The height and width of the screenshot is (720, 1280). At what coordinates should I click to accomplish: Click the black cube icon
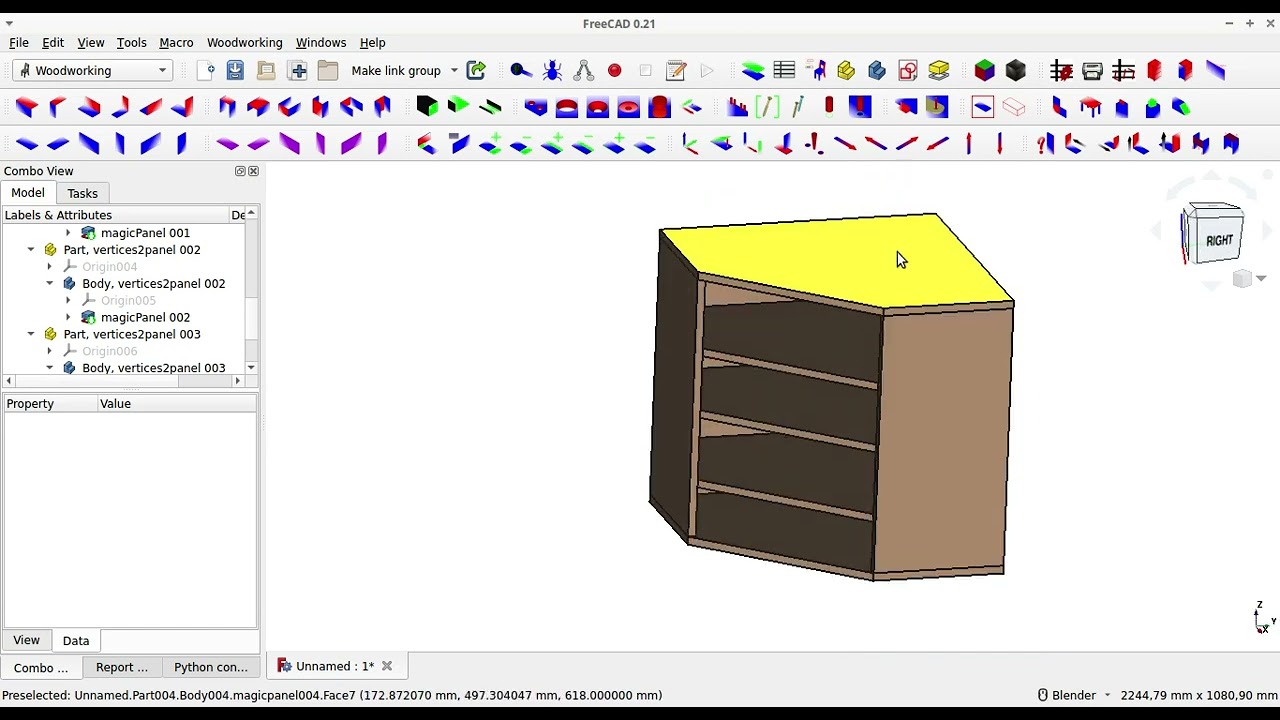click(1016, 70)
